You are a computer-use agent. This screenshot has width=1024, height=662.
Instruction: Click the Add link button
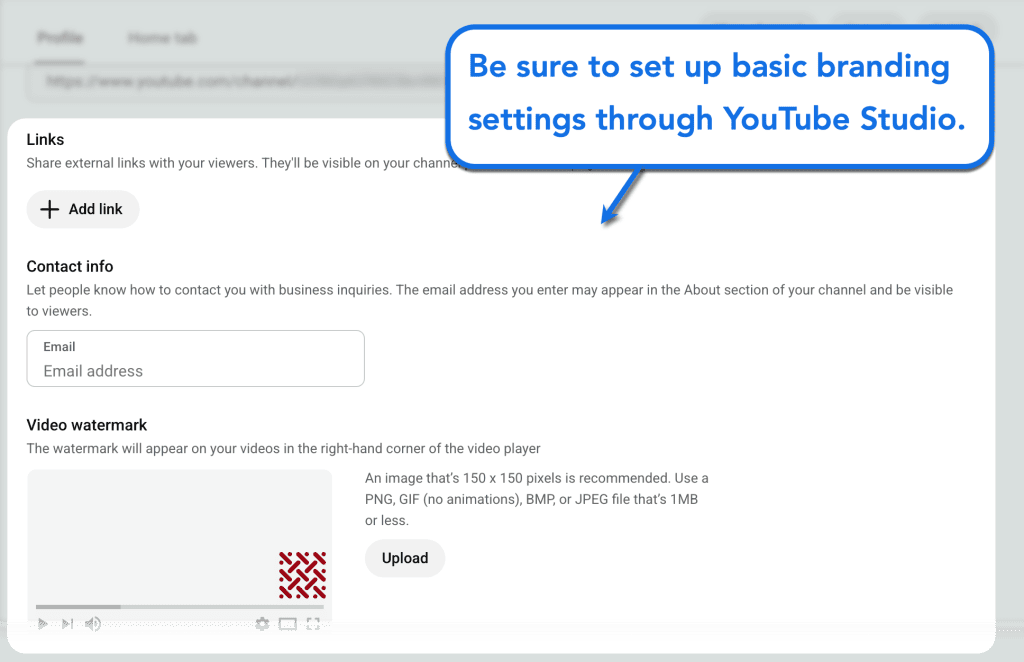83,209
